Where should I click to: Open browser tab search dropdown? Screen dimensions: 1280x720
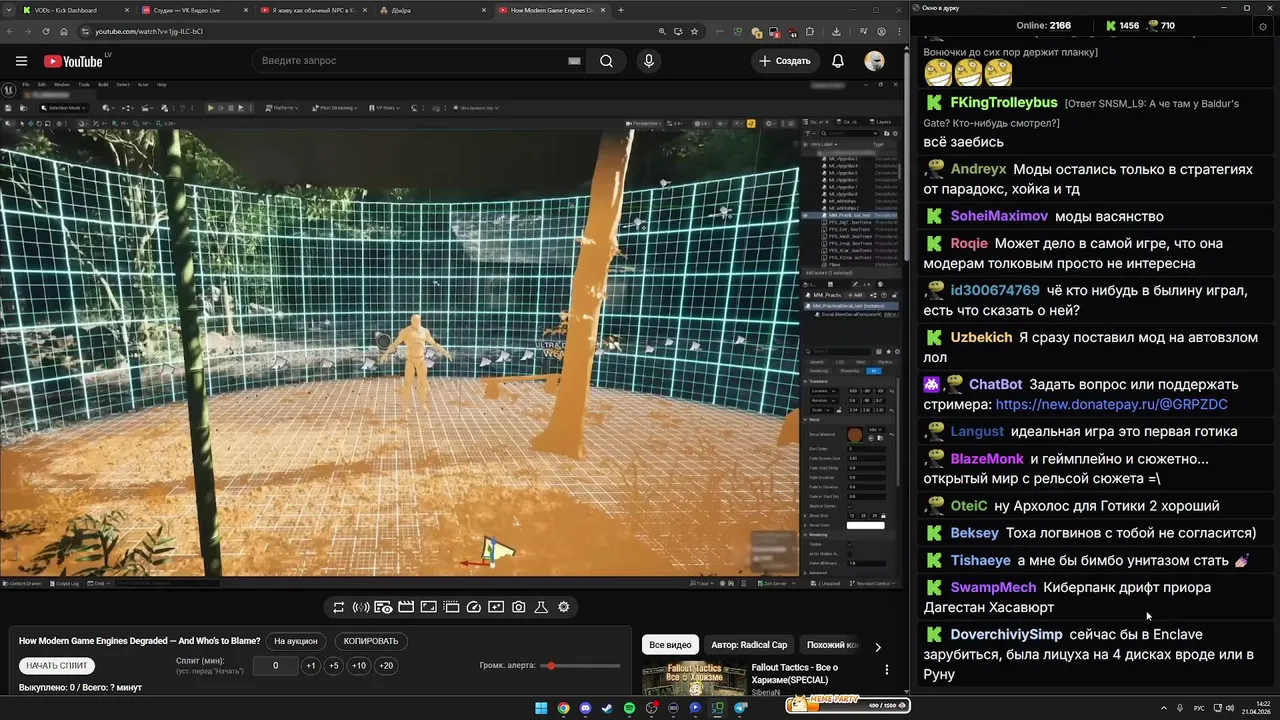coord(9,10)
